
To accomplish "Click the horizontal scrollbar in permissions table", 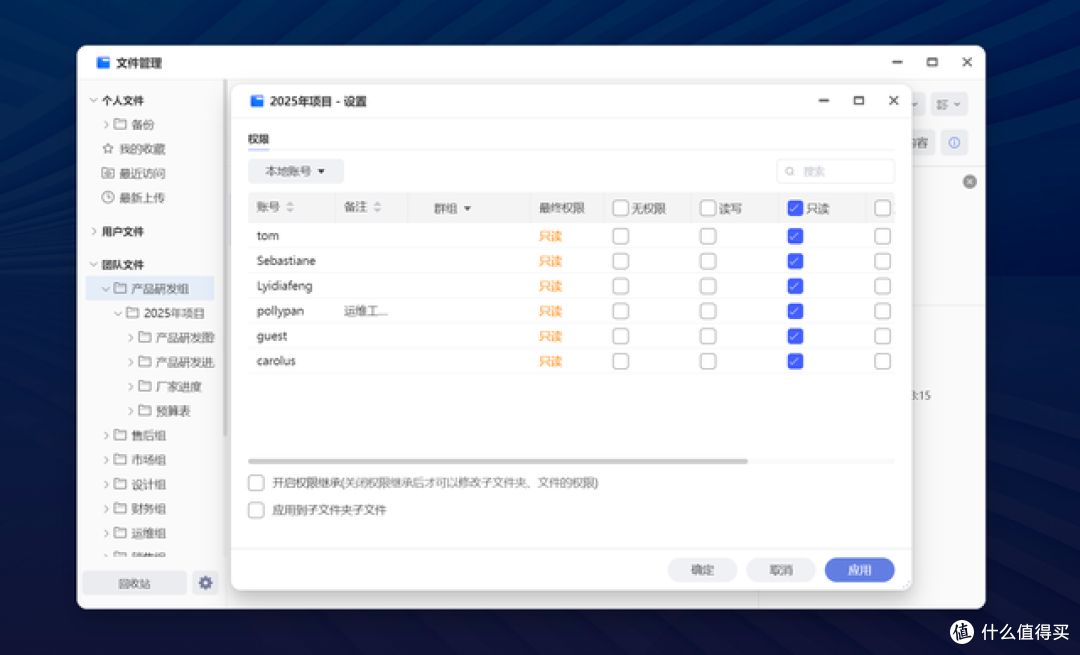I will coord(497,461).
